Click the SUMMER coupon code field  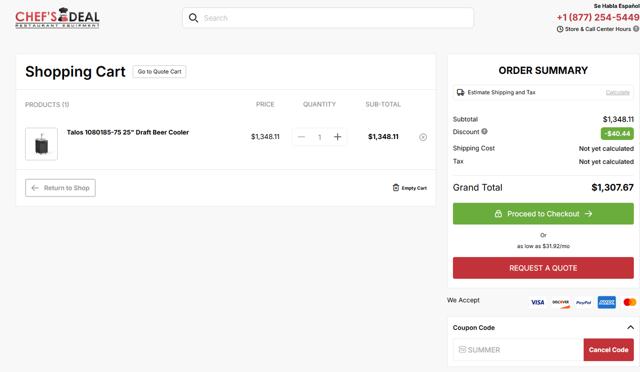click(x=518, y=350)
